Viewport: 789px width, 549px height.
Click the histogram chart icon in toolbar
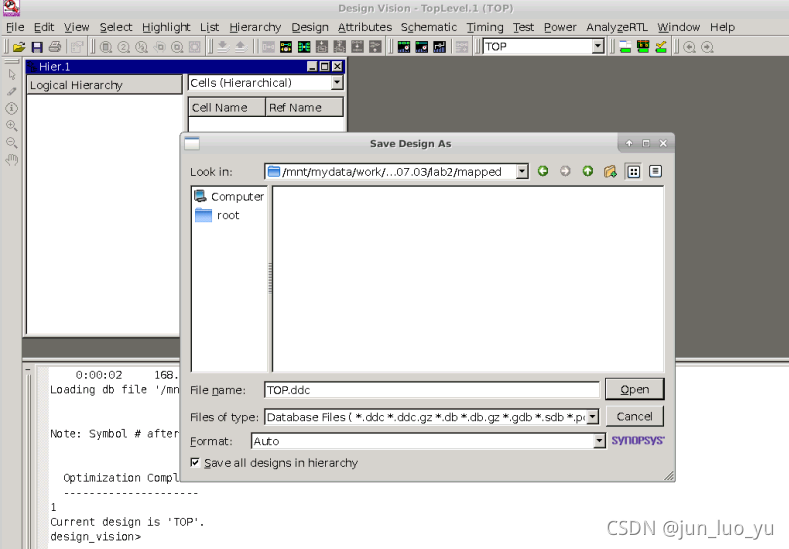(x=439, y=47)
